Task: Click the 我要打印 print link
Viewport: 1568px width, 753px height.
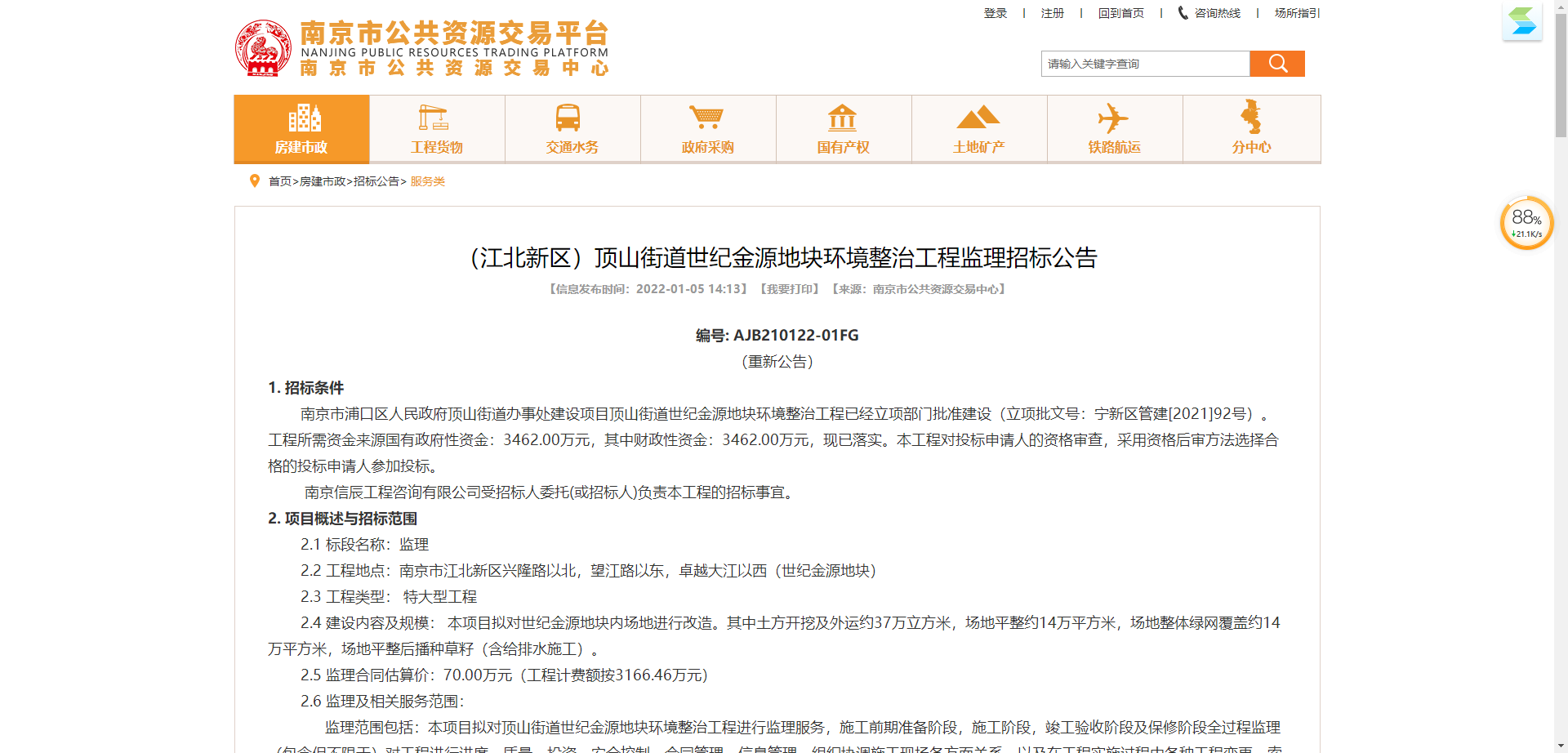Action: tap(789, 289)
